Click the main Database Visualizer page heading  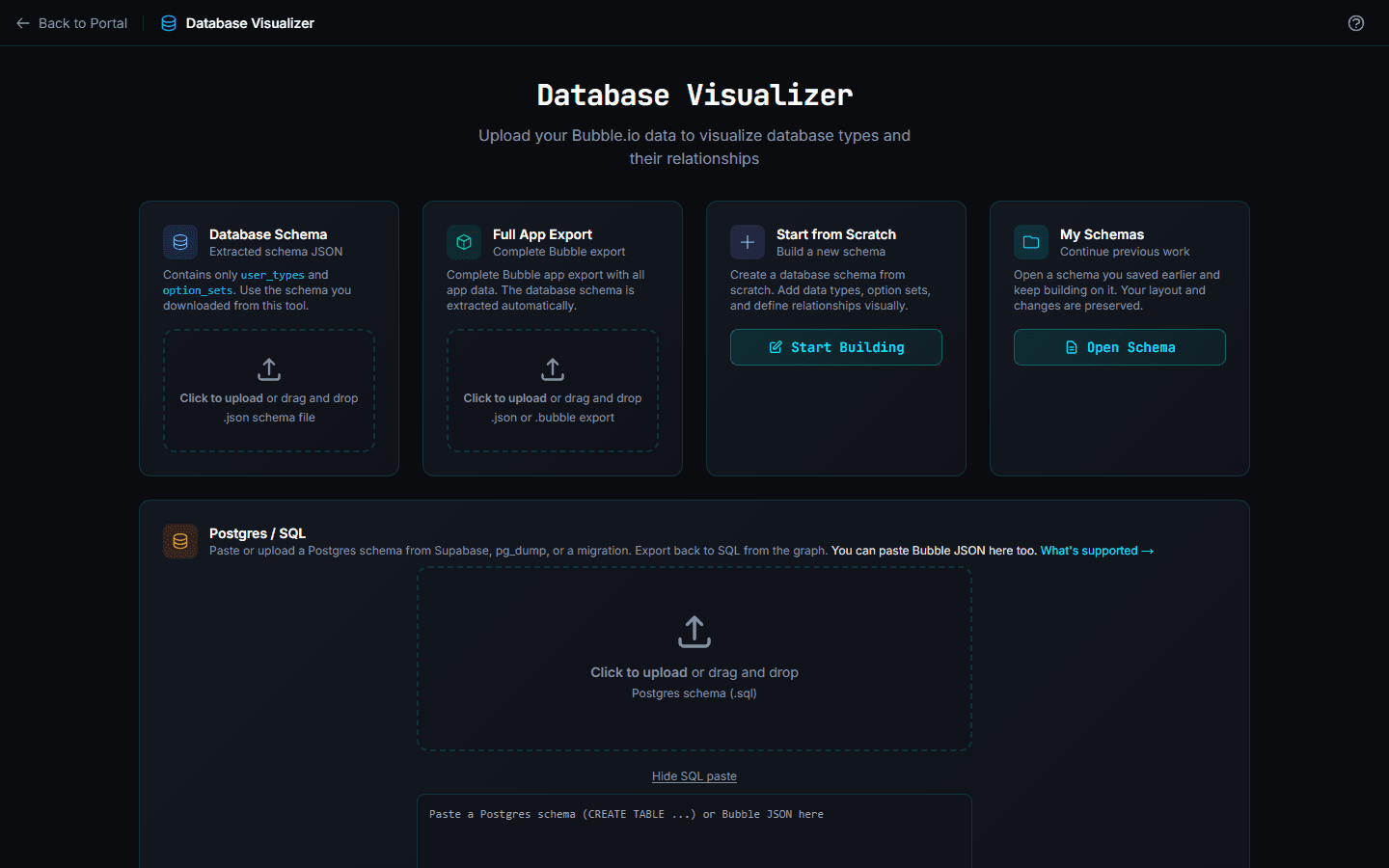(694, 95)
